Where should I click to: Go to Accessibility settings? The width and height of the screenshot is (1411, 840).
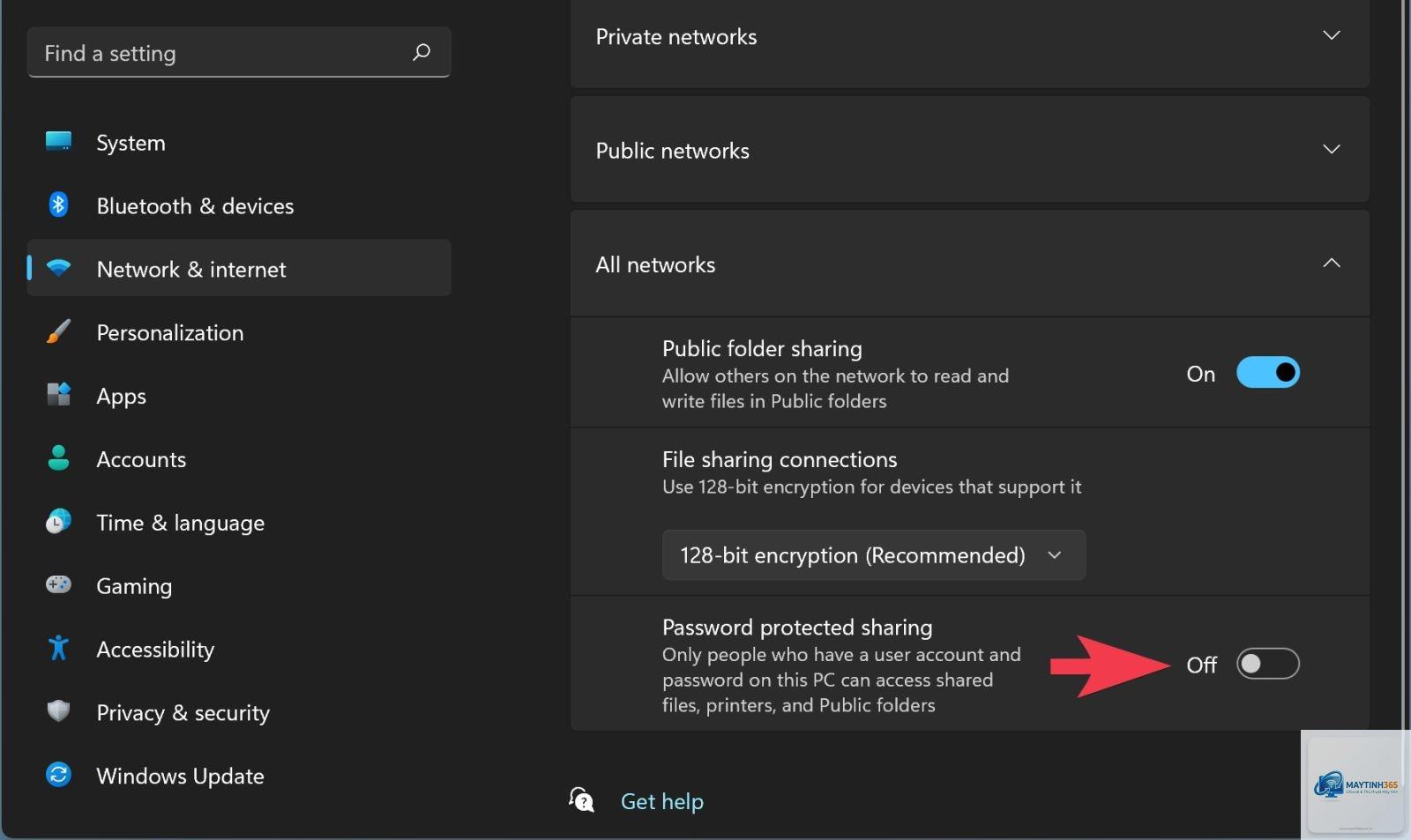coord(239,649)
